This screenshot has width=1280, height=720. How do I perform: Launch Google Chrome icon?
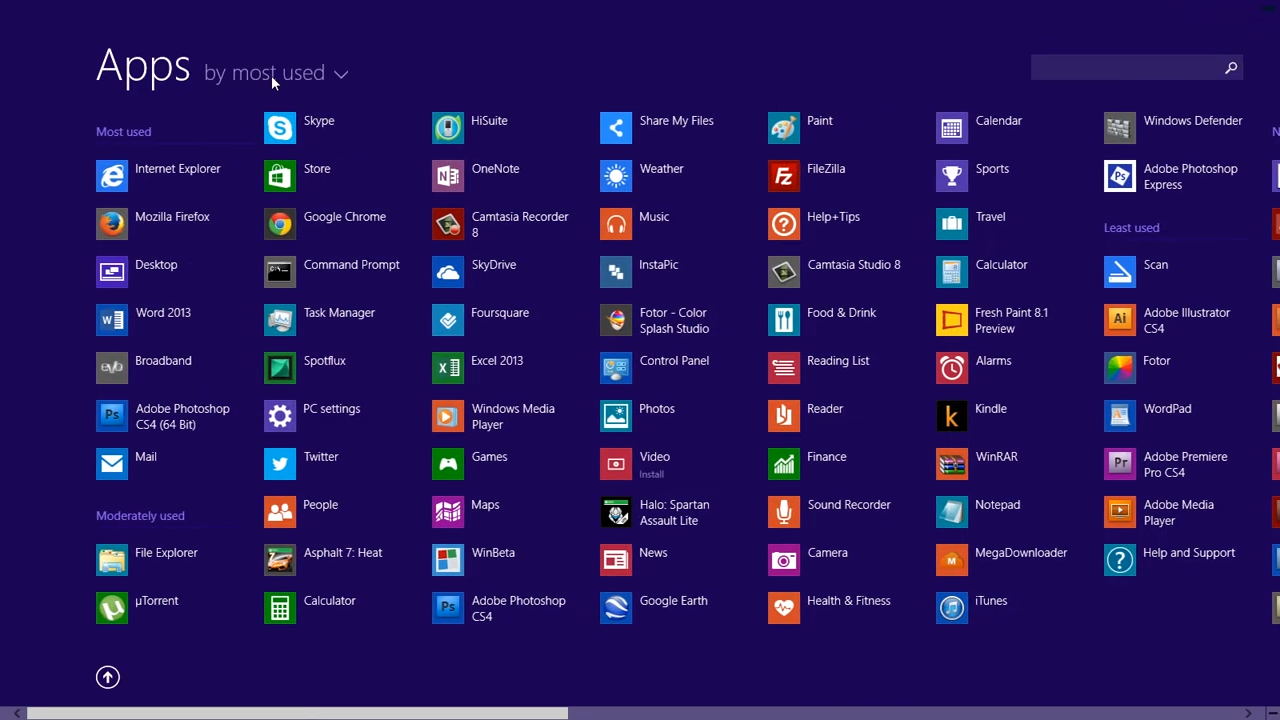280,224
